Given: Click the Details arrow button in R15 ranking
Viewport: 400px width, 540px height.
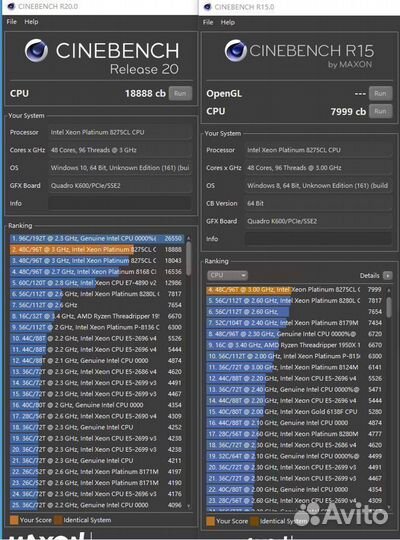Looking at the screenshot, I should coord(388,276).
